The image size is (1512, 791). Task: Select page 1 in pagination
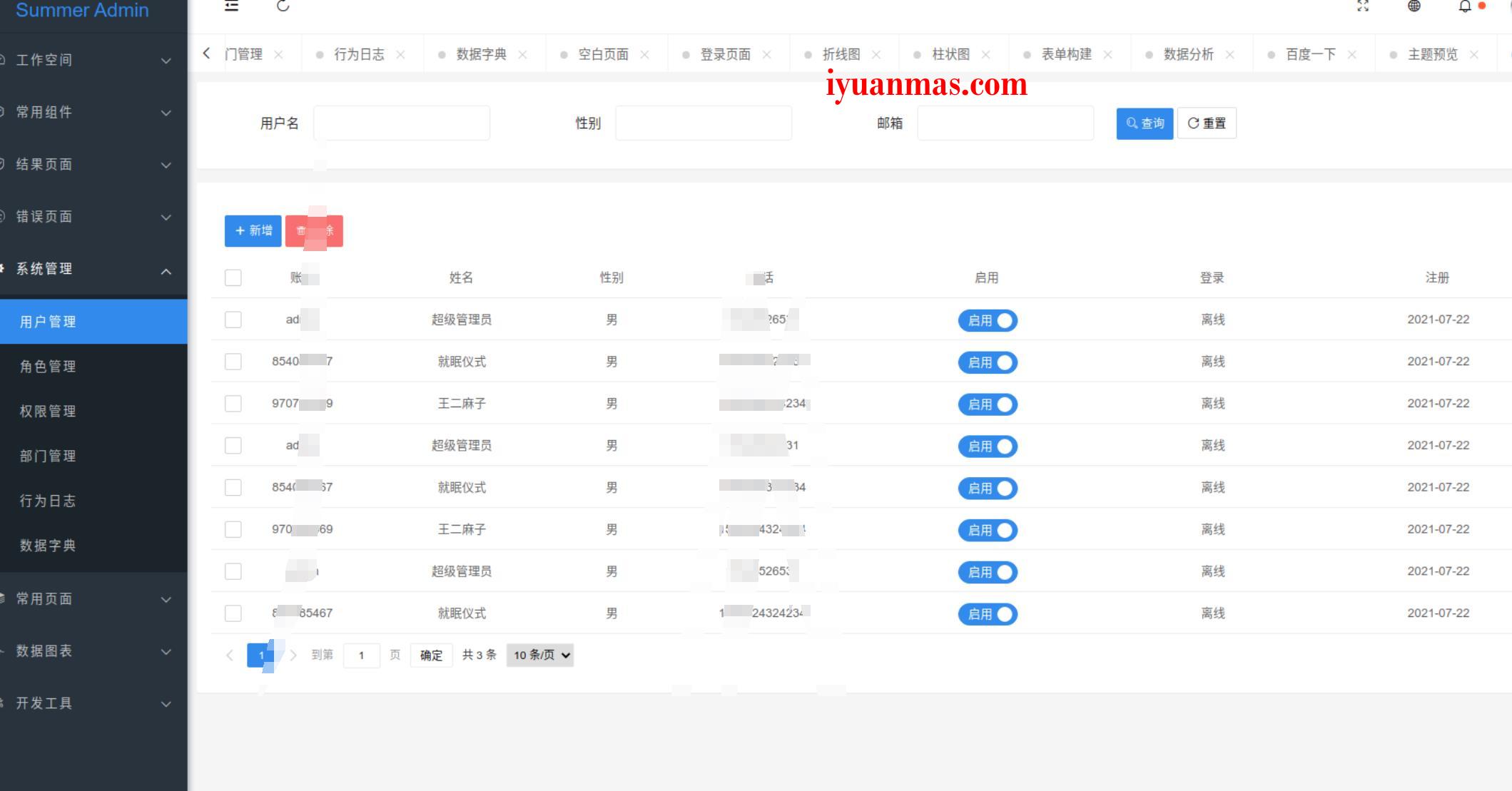tap(261, 655)
